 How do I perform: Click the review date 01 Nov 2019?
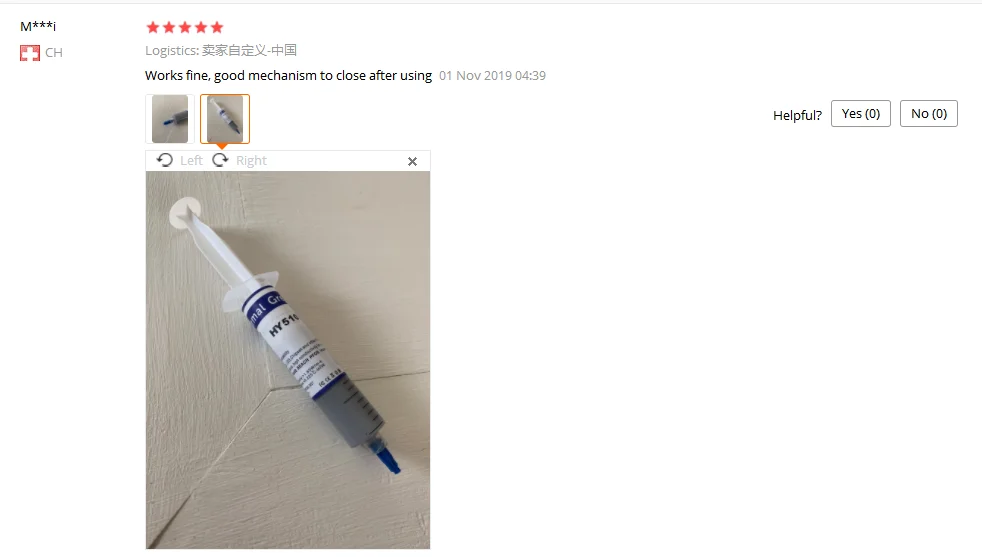[492, 76]
